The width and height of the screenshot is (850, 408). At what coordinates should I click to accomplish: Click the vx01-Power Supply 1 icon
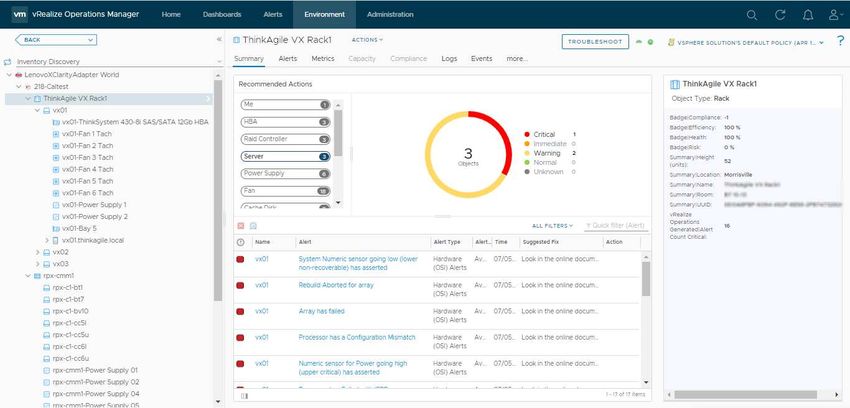click(x=56, y=205)
